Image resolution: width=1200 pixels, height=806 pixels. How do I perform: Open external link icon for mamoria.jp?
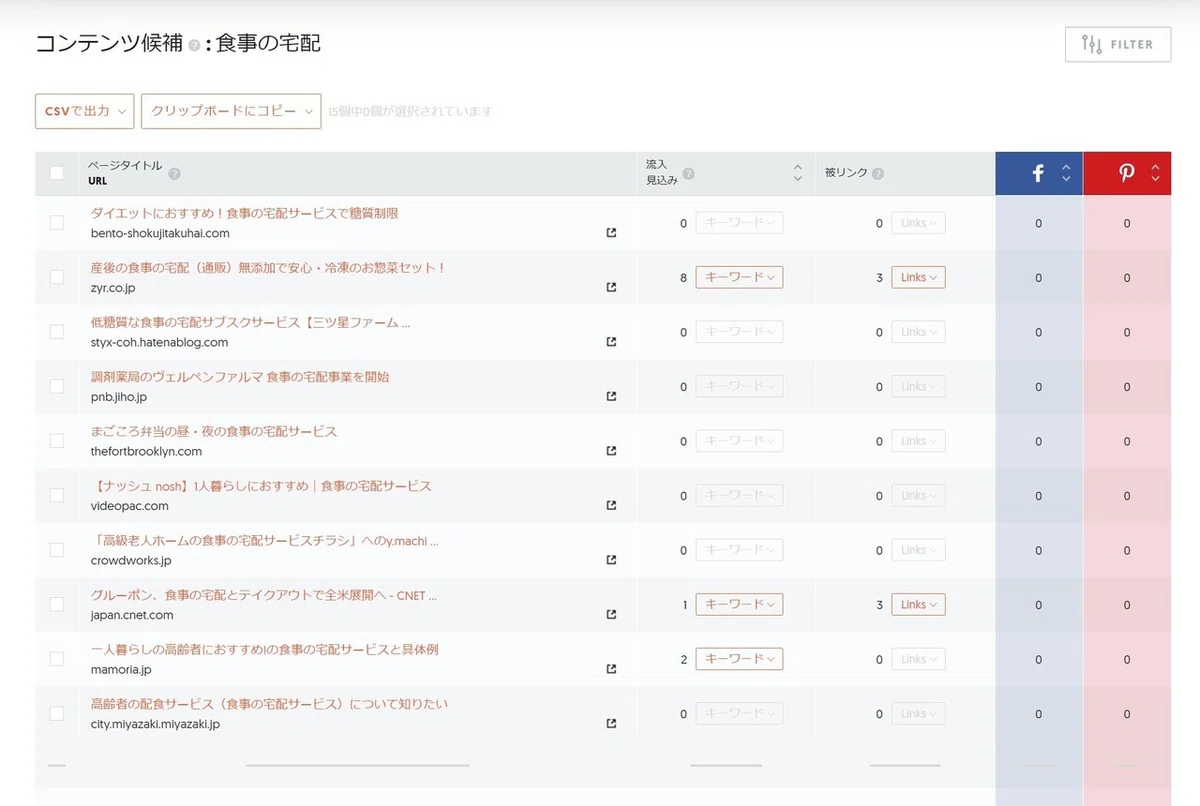click(611, 669)
